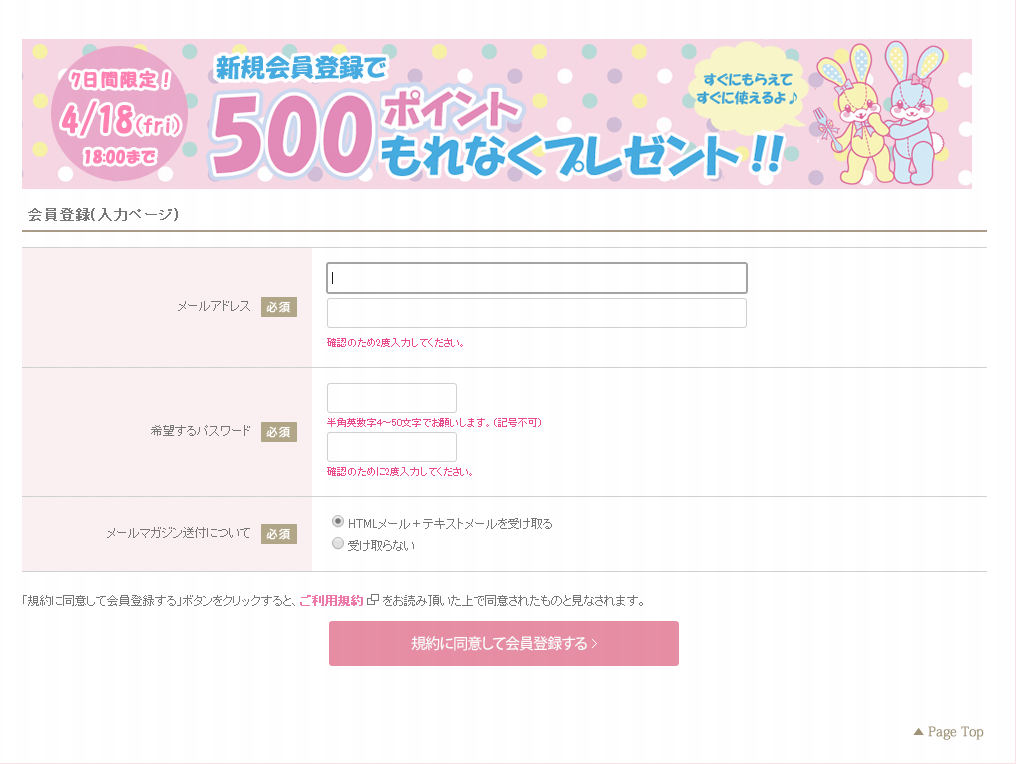Click the 会員登録(入力ページ) heading

[x=103, y=214]
